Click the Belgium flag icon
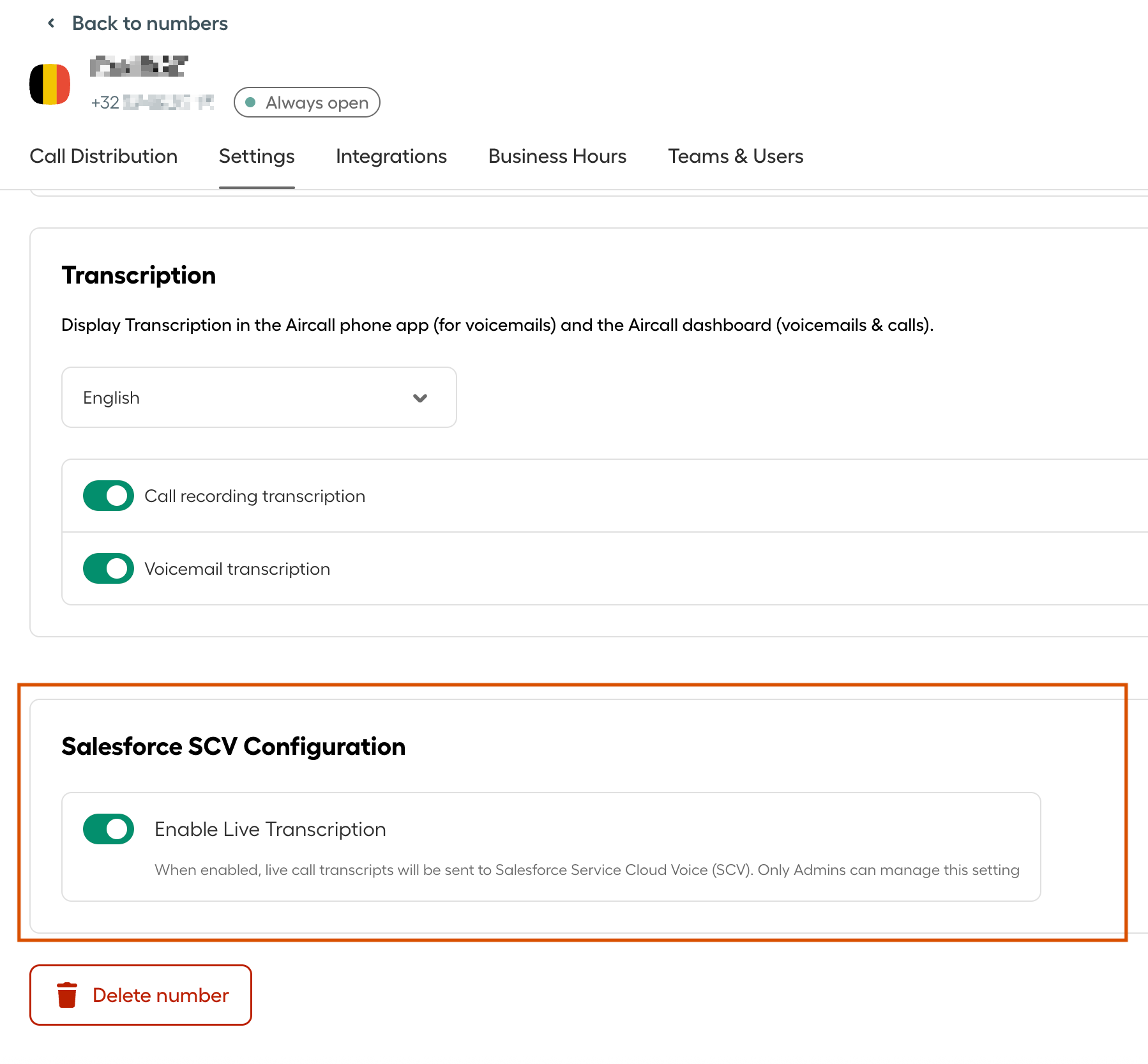This screenshot has width=1148, height=1064. pos(50,84)
